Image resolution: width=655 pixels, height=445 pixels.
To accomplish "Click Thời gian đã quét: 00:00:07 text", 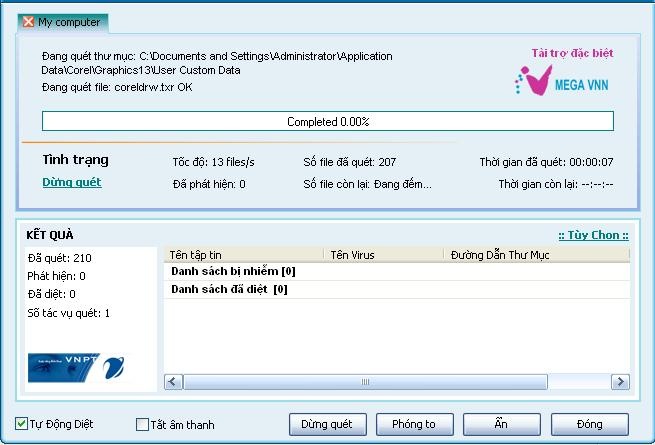I will (546, 162).
